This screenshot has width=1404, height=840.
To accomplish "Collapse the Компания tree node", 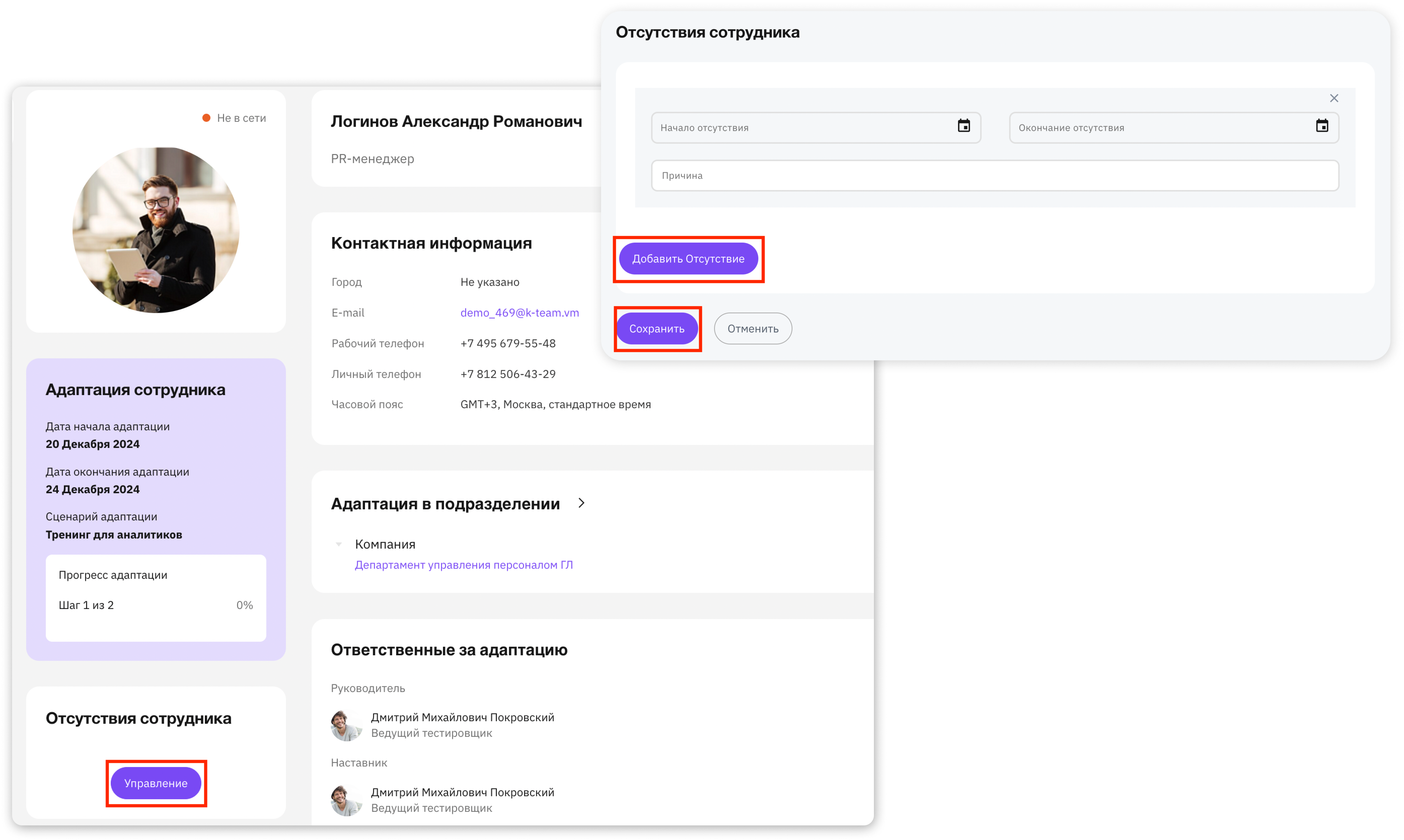I will point(339,544).
